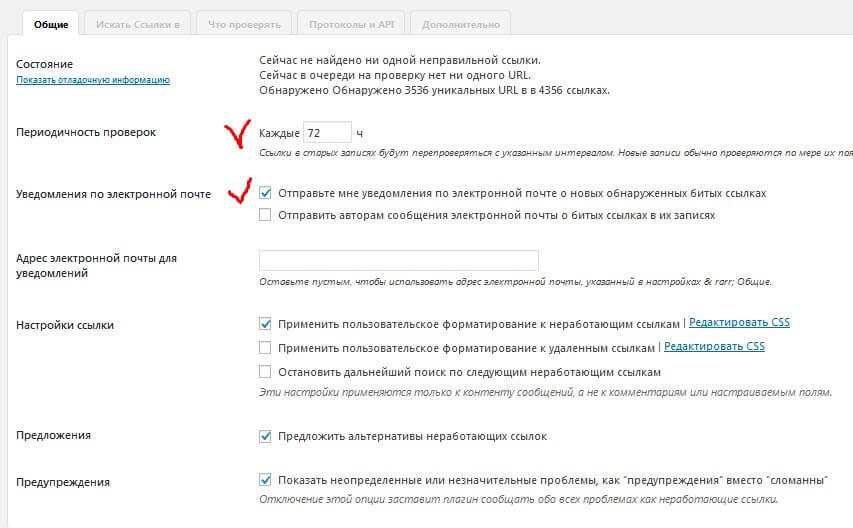Click the Показать отладочную информацию link
Viewport: 853px width, 528px height.
coord(93,80)
